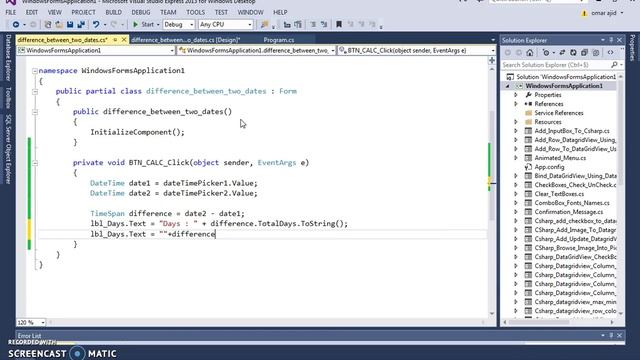Select Clear_TextBoxes.cs file
The height and width of the screenshot is (360, 640).
click(559, 194)
